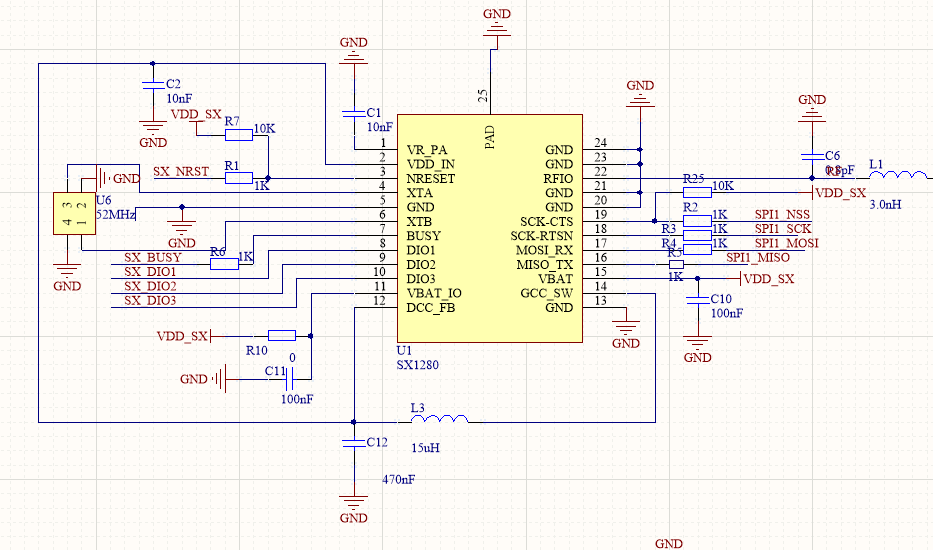Viewport: 933px width, 550px height.
Task: Click the DCC_FB pin name
Action: 431,308
